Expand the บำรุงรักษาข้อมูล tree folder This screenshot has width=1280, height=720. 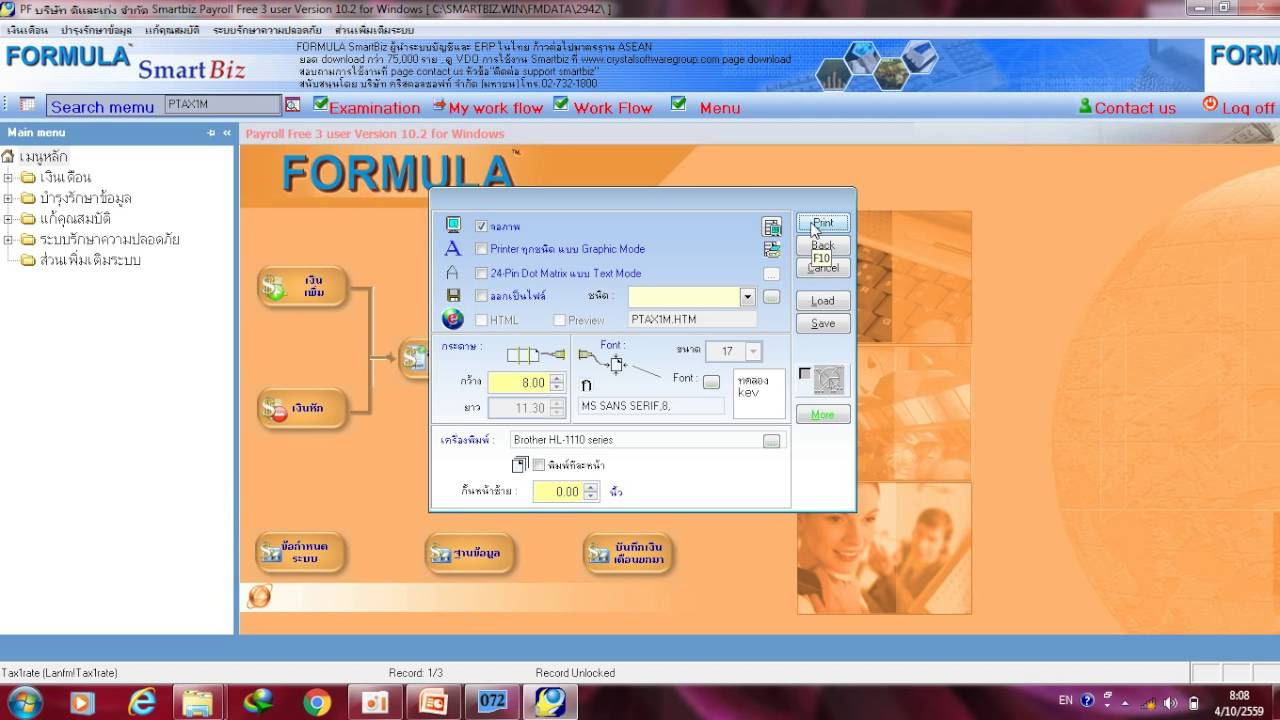click(8, 198)
